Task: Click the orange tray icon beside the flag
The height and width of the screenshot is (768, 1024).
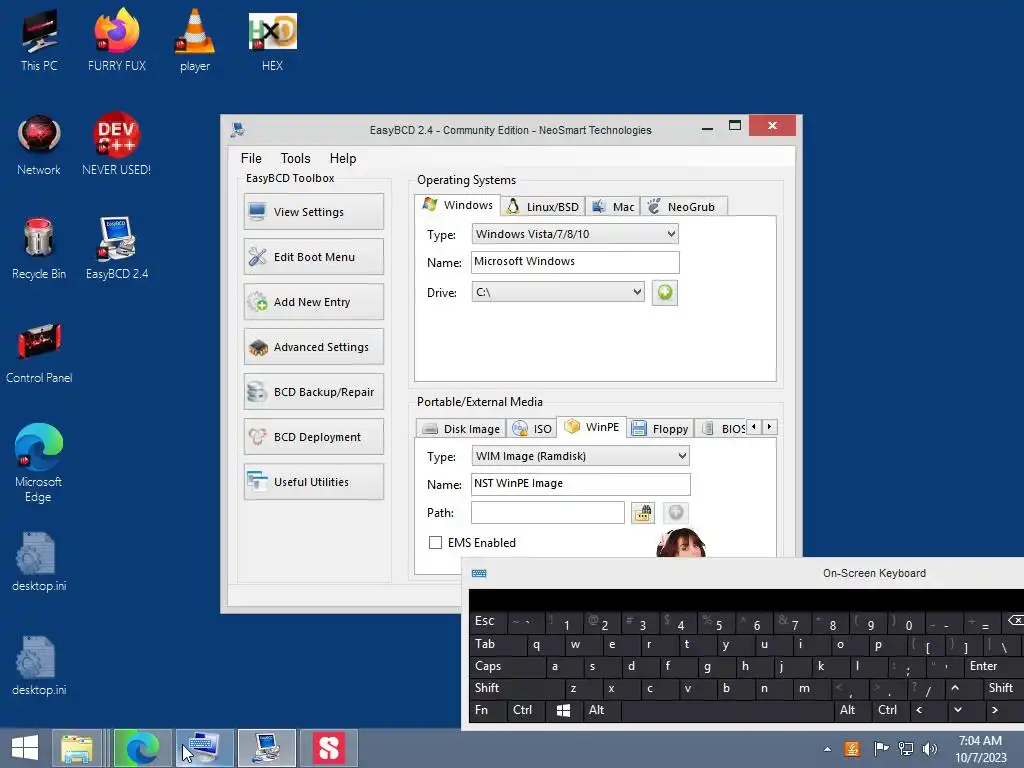Action: coord(852,749)
